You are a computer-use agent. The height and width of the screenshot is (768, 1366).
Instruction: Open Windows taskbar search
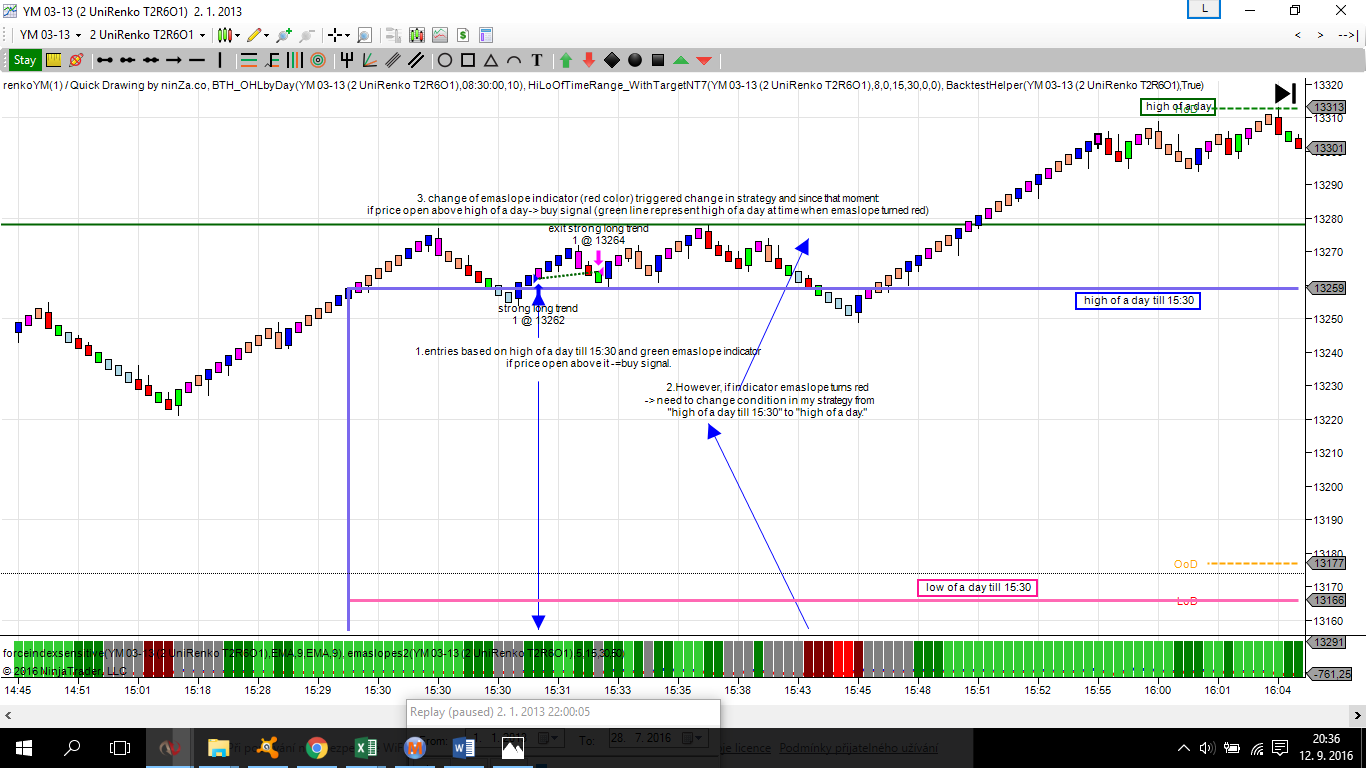(x=72, y=747)
